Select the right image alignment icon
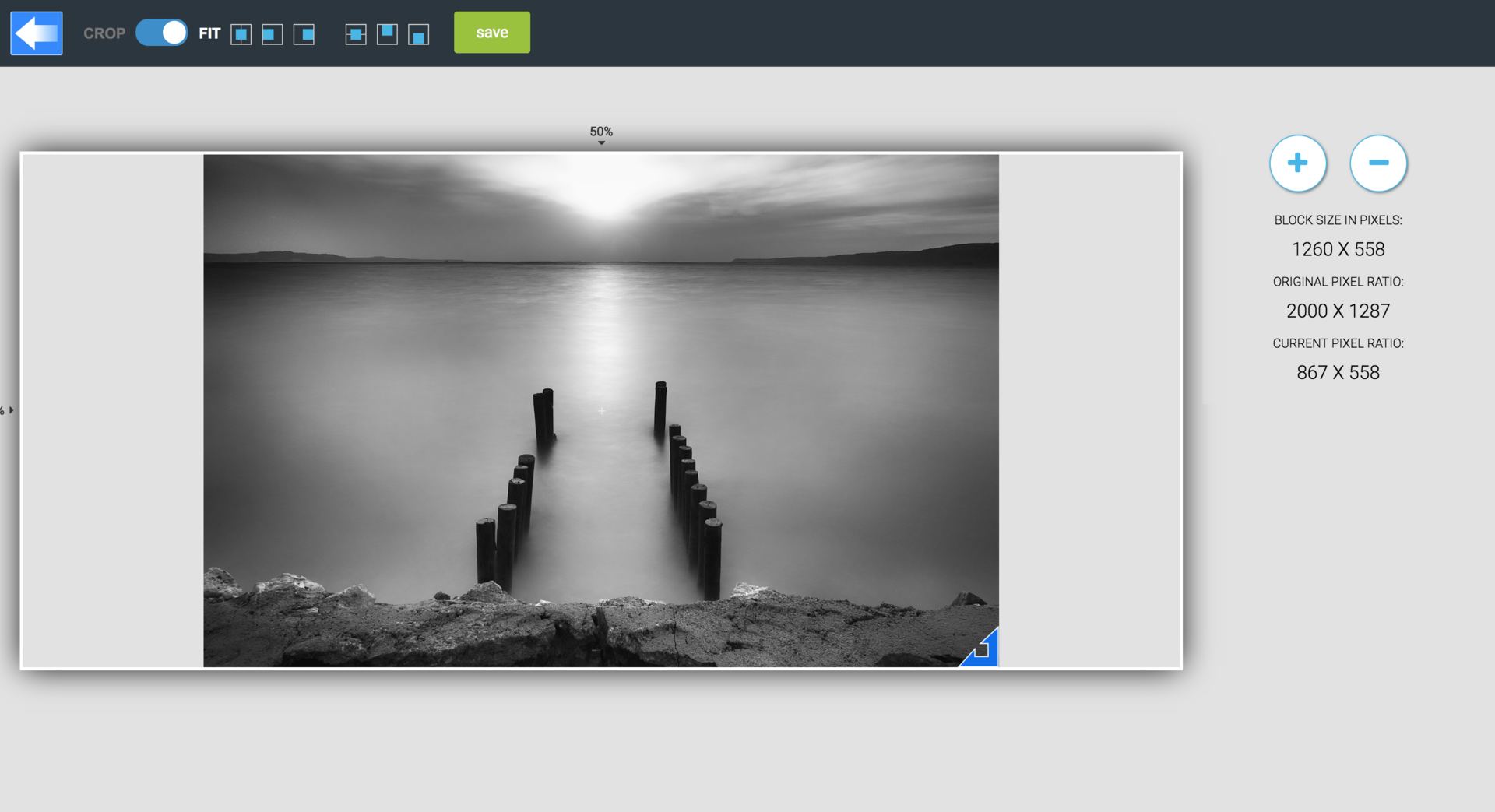1495x812 pixels. pyautogui.click(x=304, y=34)
